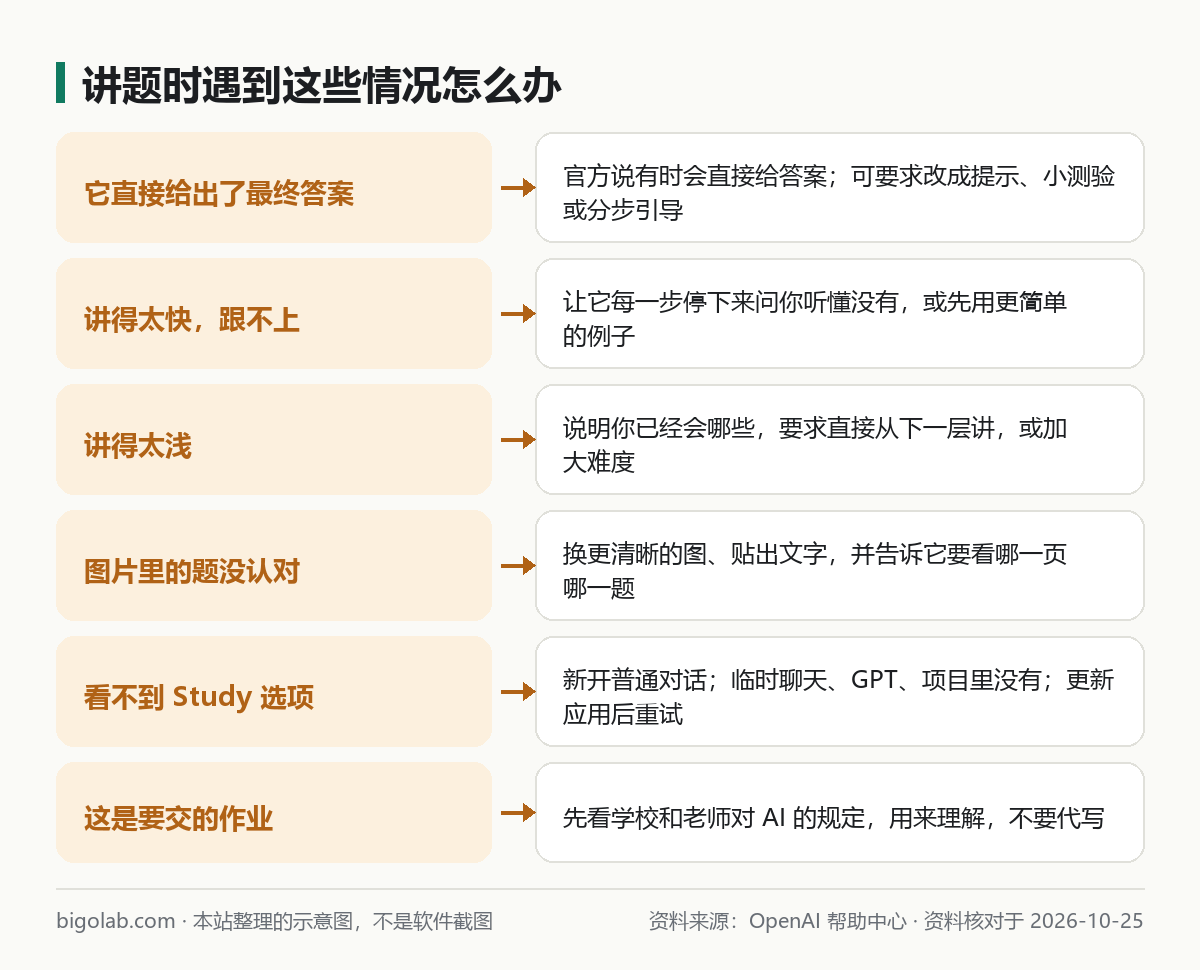
Task: Select the card 看不到 Study 选项
Action: click(x=274, y=691)
